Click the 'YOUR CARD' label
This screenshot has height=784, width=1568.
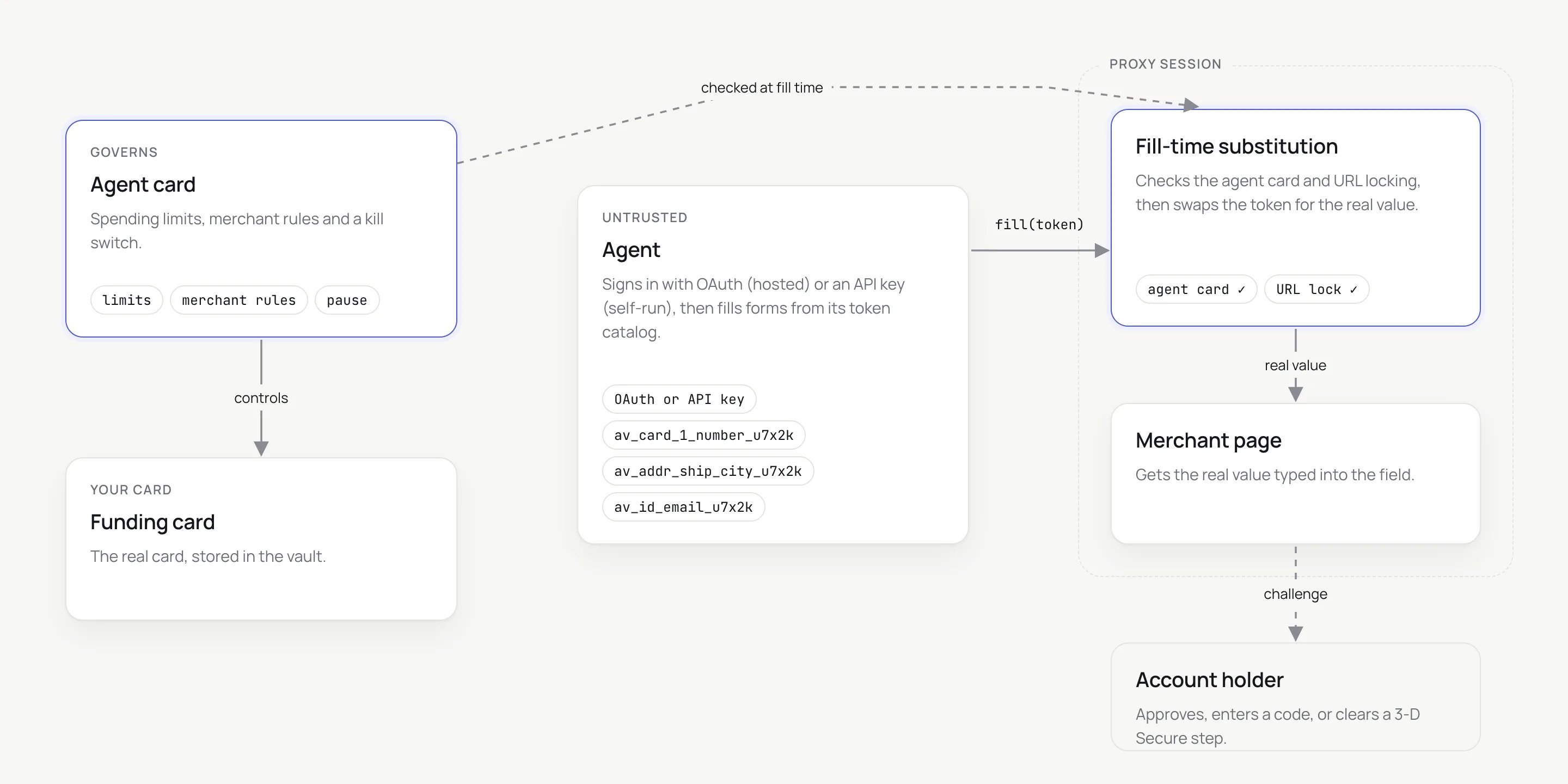coord(131,490)
